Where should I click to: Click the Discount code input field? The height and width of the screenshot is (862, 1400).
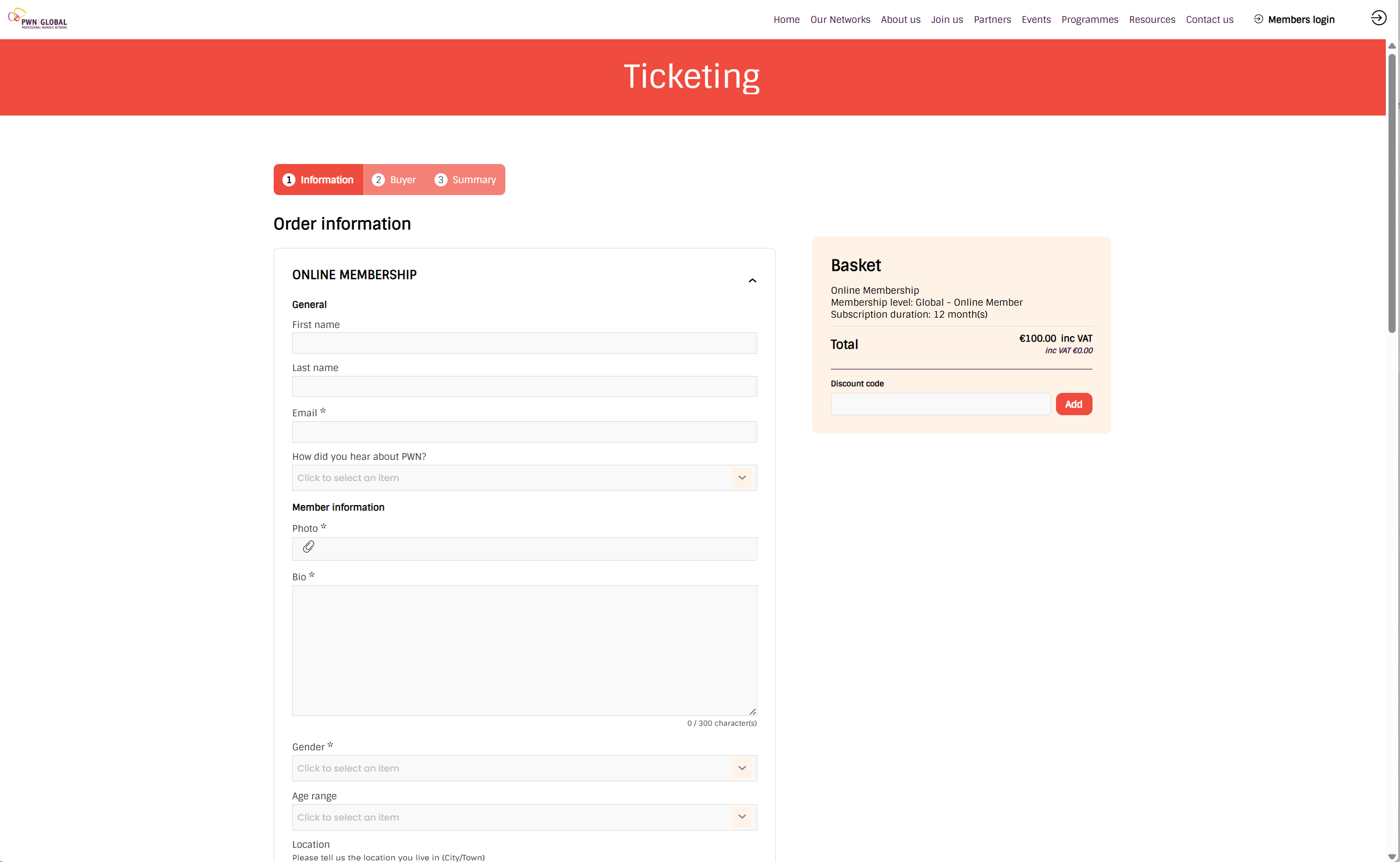(940, 404)
